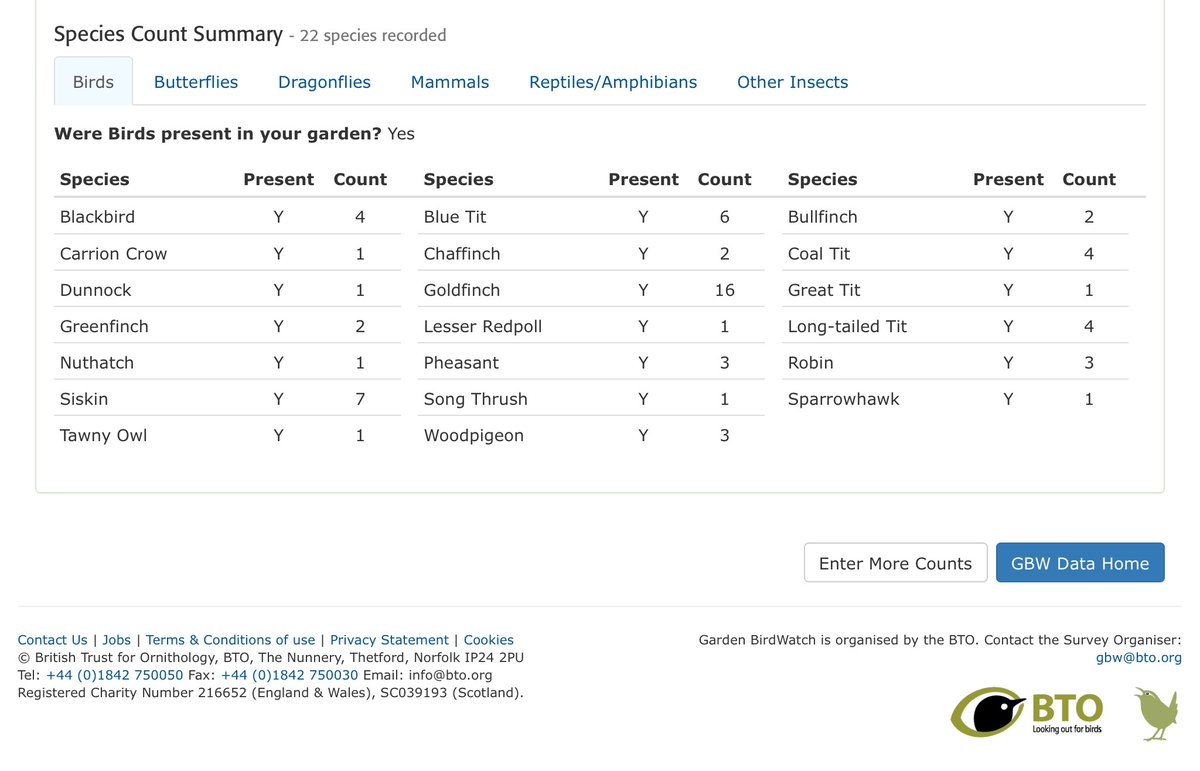Viewport: 1200px width, 771px height.
Task: Select the Tawny Owl species name
Action: pos(103,436)
